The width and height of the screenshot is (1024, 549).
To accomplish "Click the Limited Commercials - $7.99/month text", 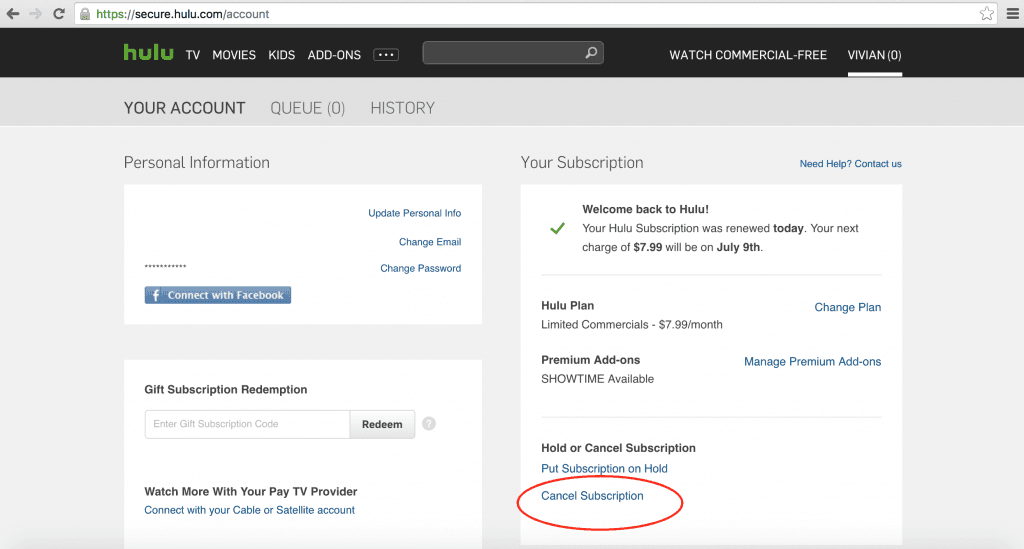I will click(x=632, y=324).
